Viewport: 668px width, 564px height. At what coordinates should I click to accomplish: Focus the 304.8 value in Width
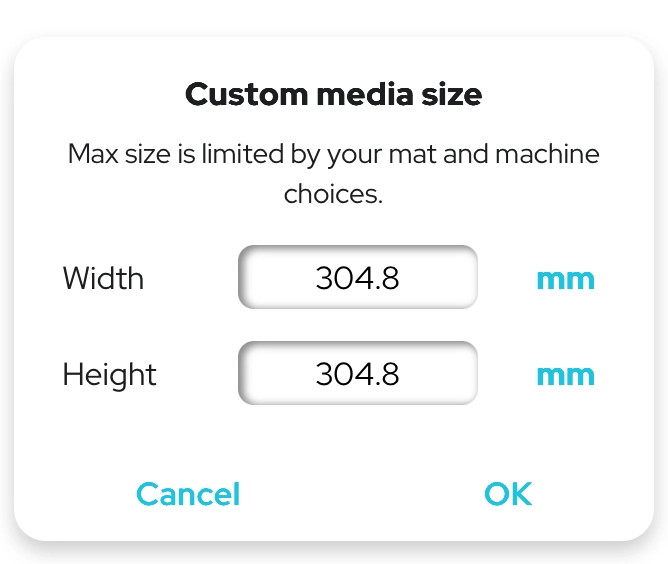coord(357,278)
